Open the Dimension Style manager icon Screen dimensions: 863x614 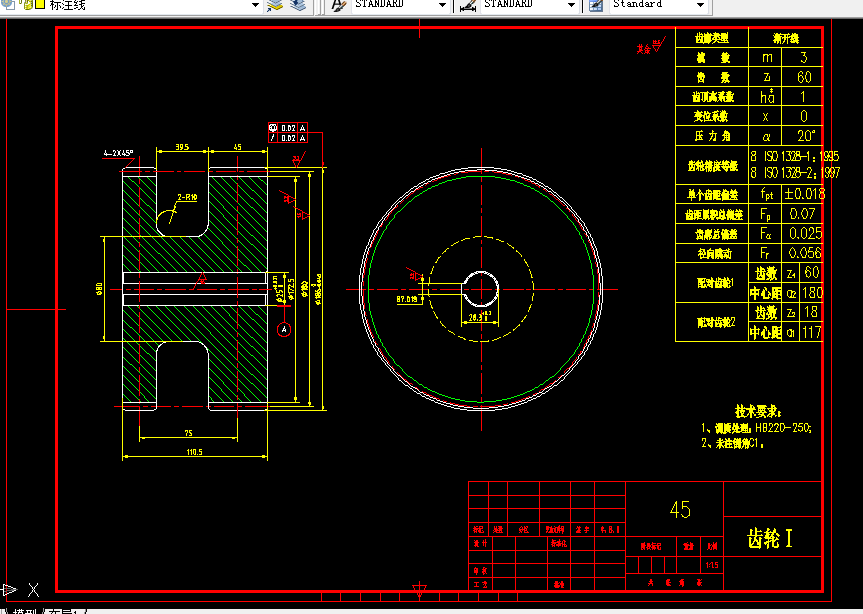(468, 5)
